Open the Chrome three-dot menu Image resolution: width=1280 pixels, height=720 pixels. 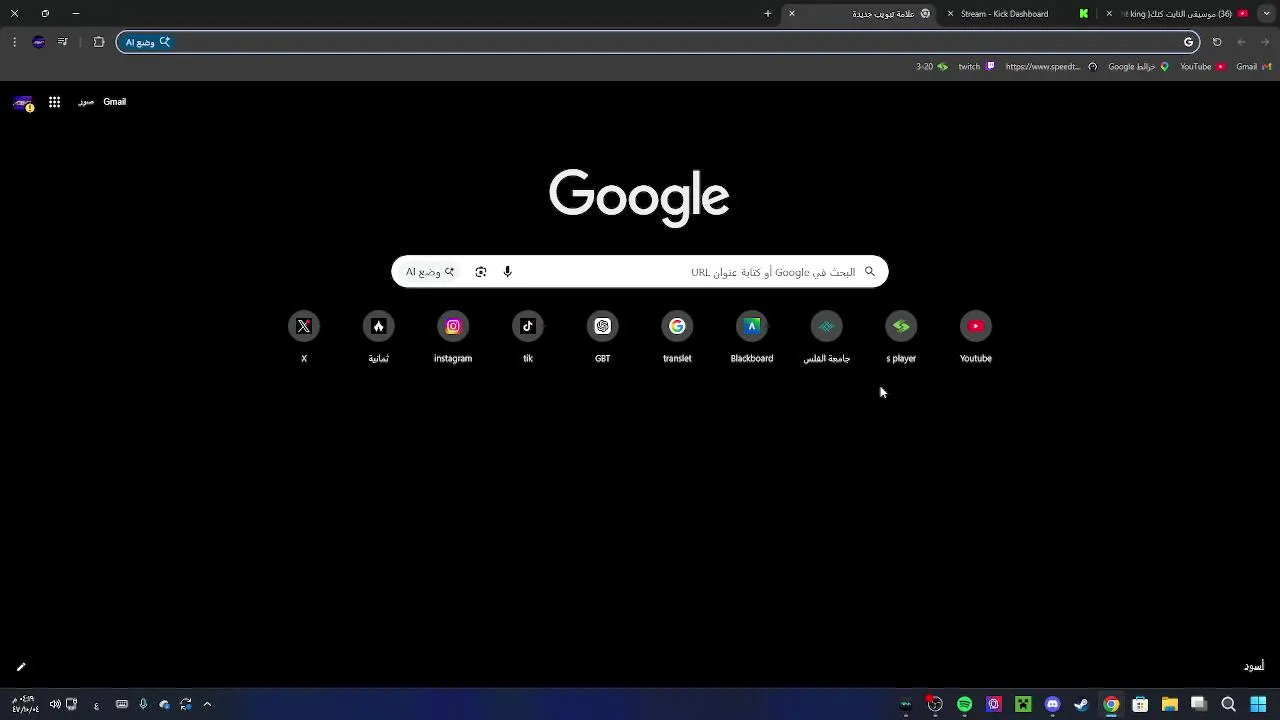pos(14,42)
